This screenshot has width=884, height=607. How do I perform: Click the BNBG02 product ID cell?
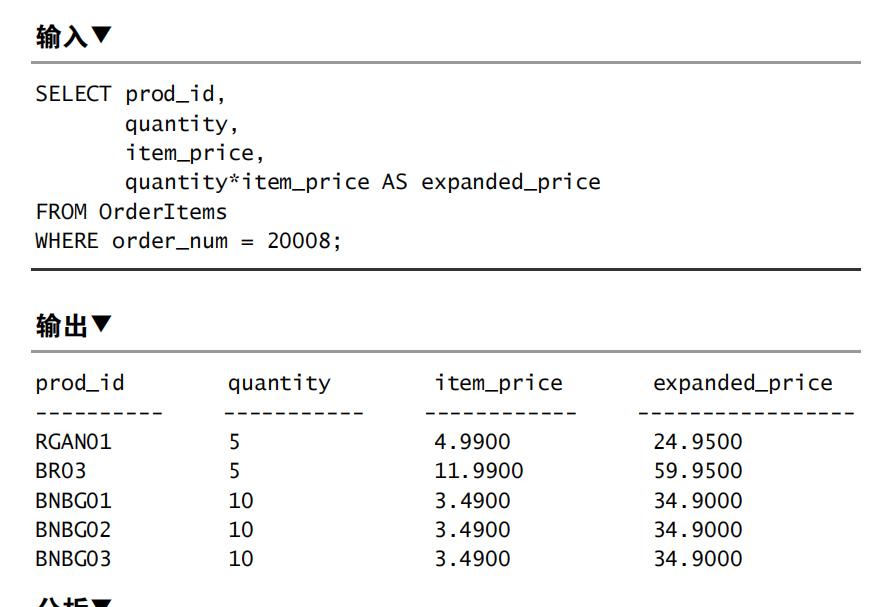click(73, 529)
